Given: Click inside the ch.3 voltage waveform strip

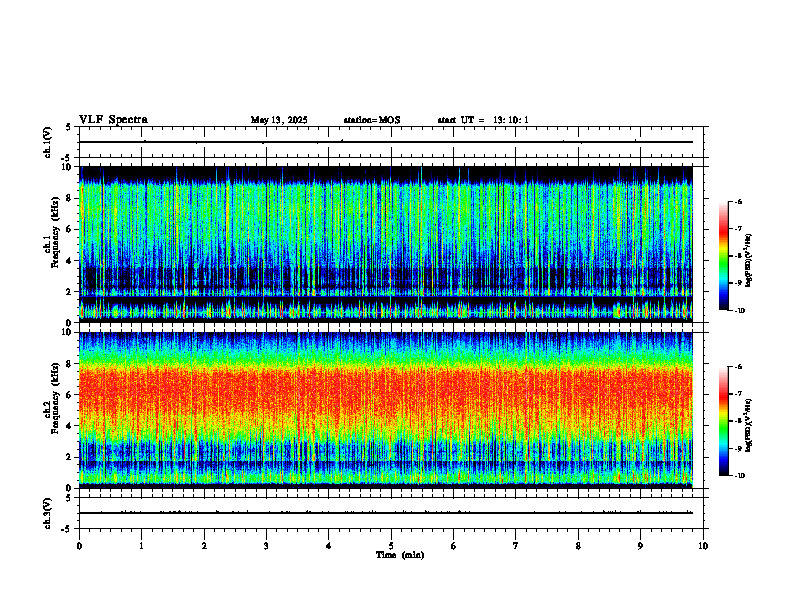Looking at the screenshot, I should [390, 513].
